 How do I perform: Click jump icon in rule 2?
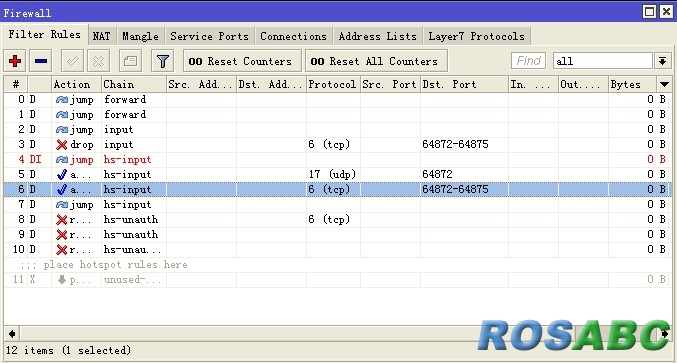(62, 130)
